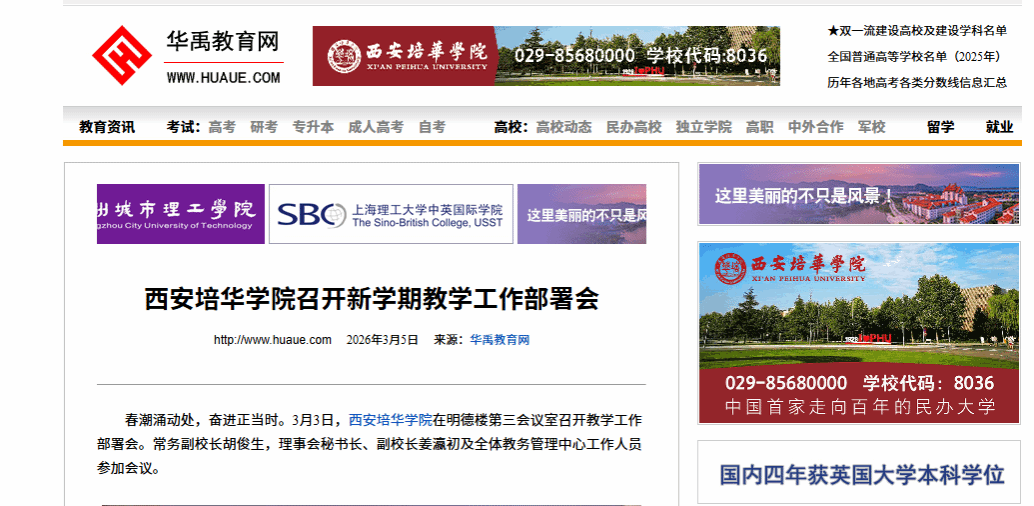Click the 华禹教育网 source link

[x=499, y=340]
